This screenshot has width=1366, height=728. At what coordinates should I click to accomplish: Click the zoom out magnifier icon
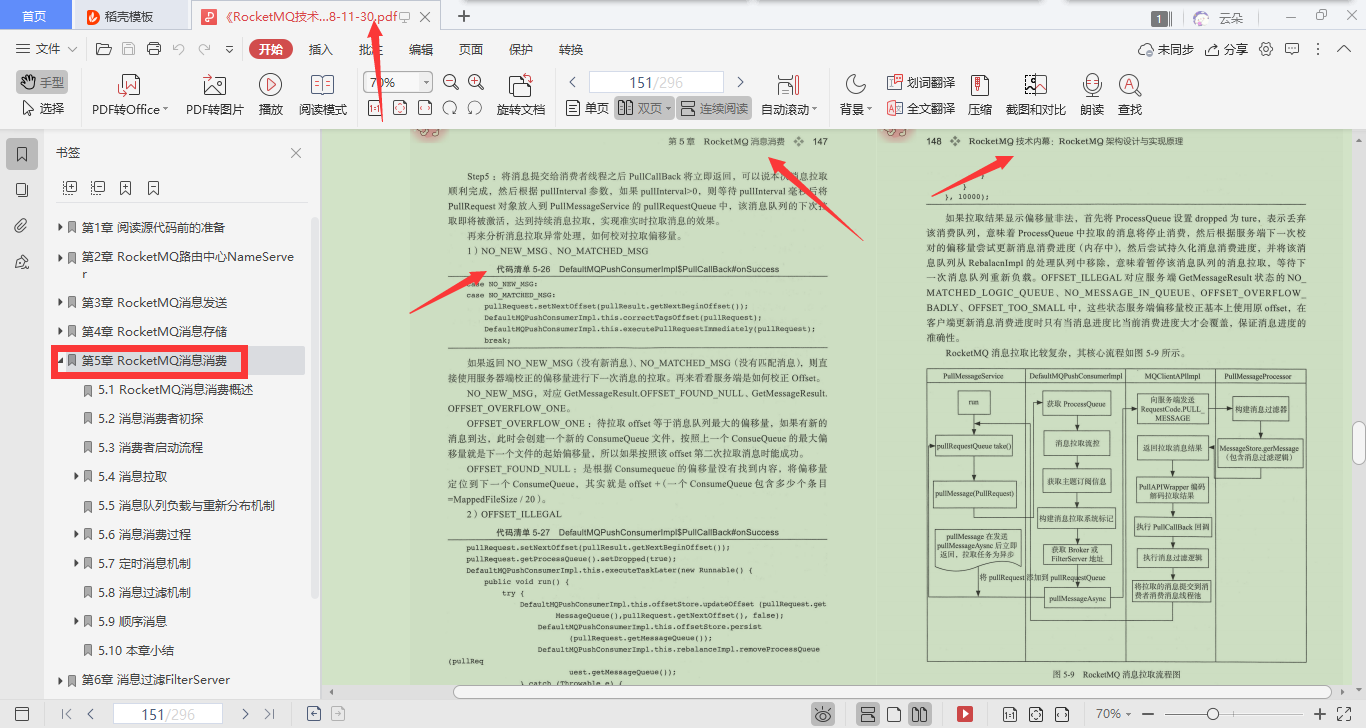[x=450, y=82]
